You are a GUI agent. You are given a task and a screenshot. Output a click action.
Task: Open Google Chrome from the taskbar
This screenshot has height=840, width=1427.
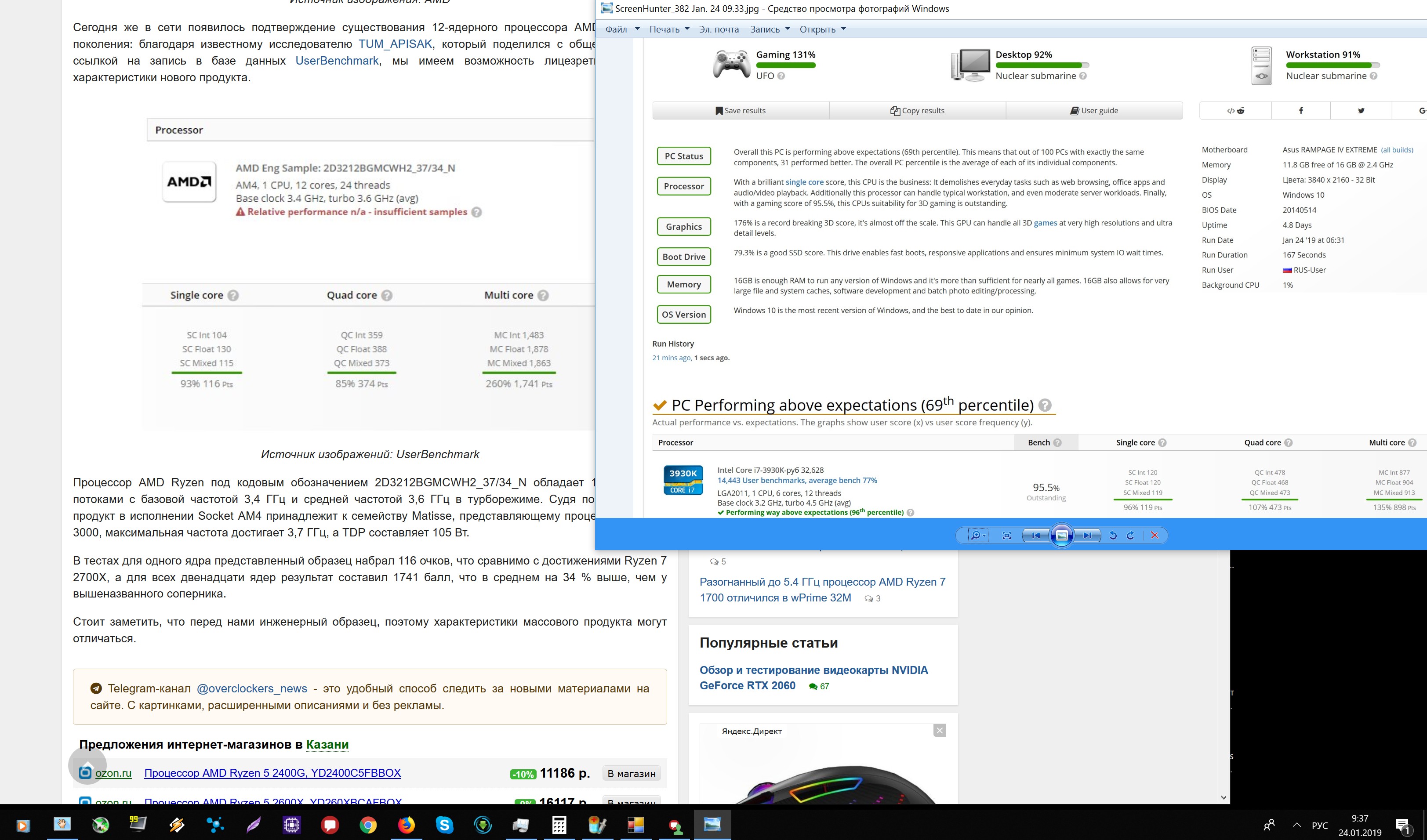pyautogui.click(x=368, y=826)
